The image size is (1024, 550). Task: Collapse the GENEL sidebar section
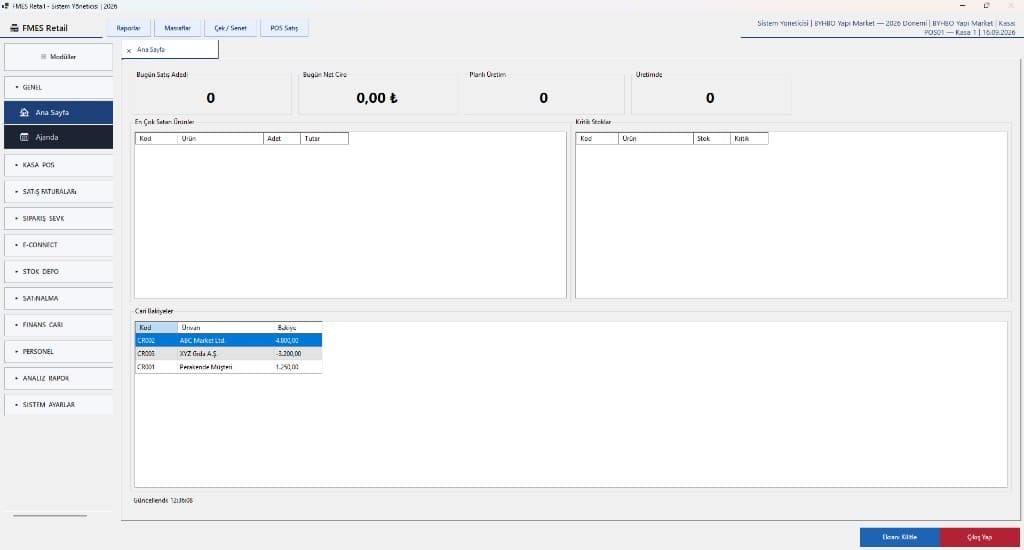coord(58,87)
